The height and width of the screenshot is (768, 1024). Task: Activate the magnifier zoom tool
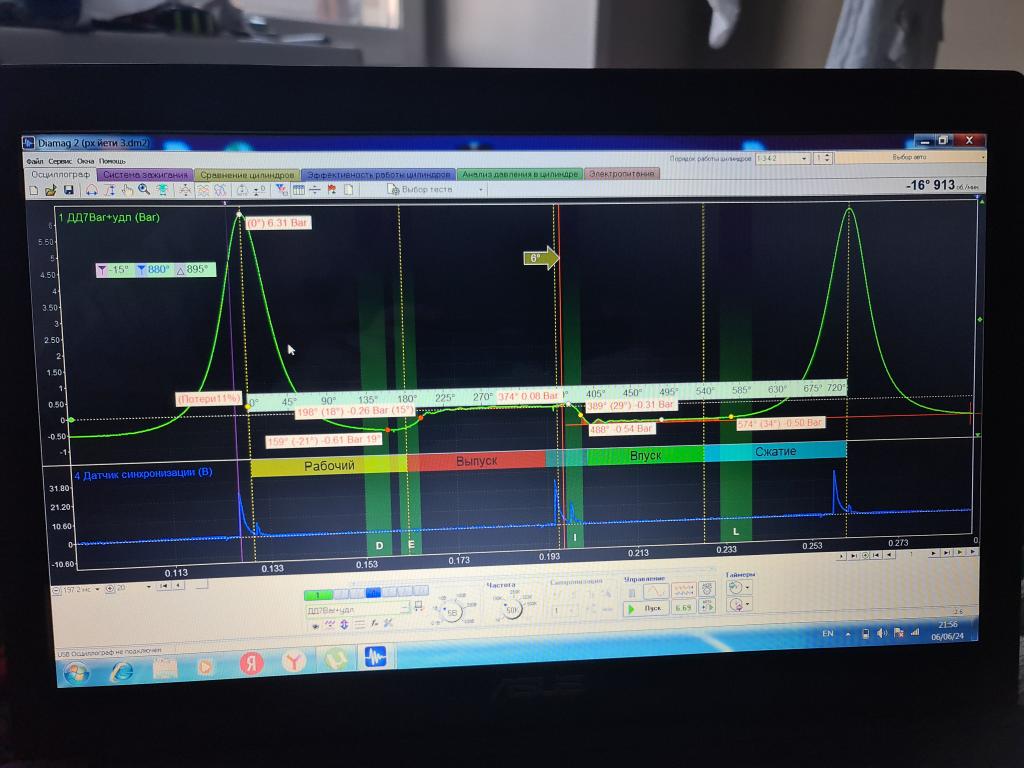click(x=144, y=189)
